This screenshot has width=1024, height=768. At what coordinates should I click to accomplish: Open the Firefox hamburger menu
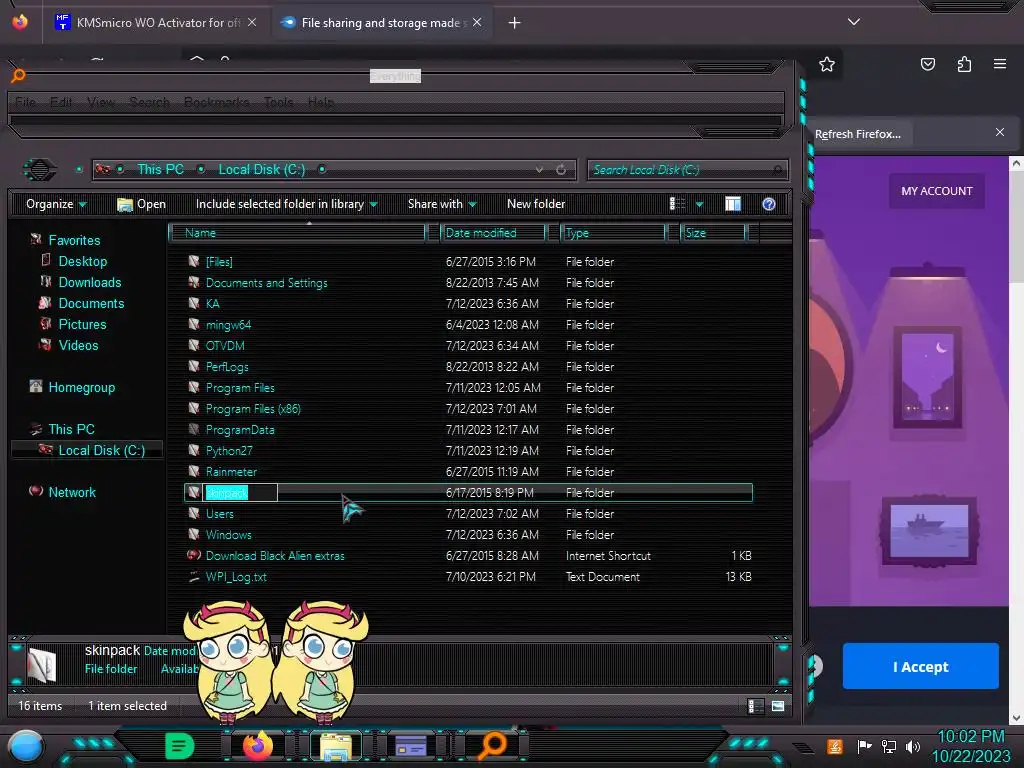point(999,64)
